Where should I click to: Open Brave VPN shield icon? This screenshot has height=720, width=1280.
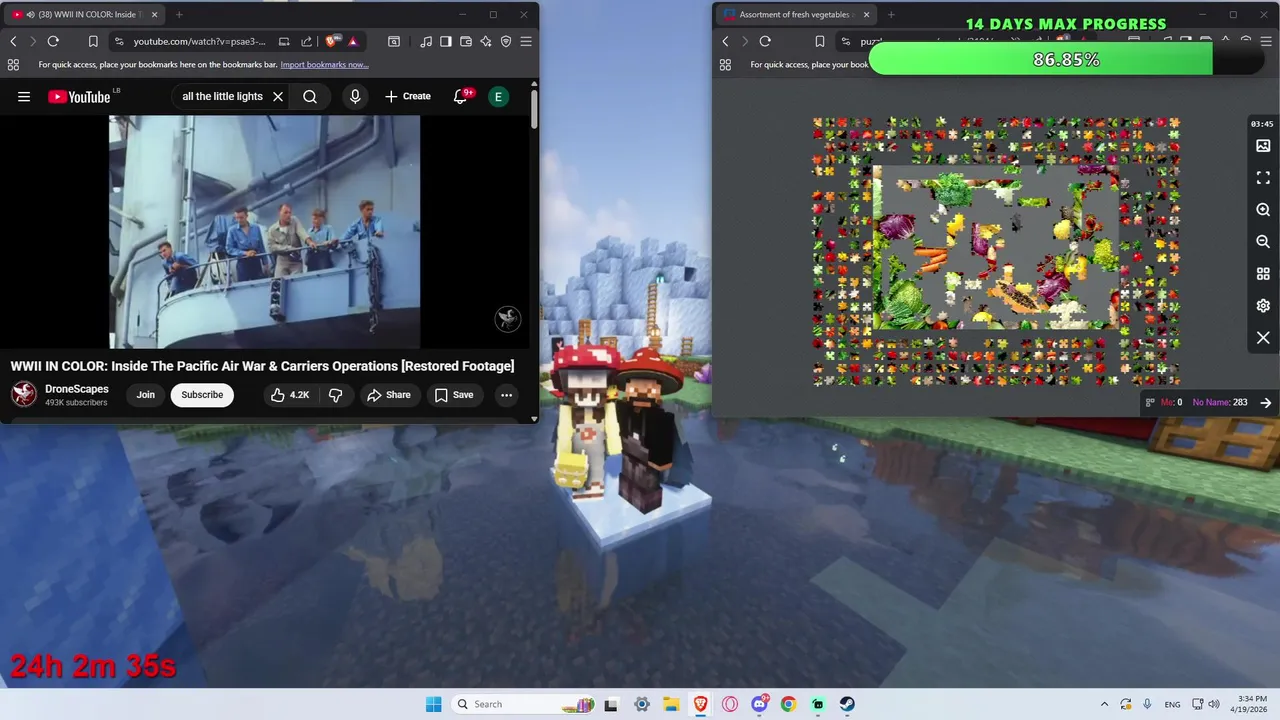click(506, 41)
